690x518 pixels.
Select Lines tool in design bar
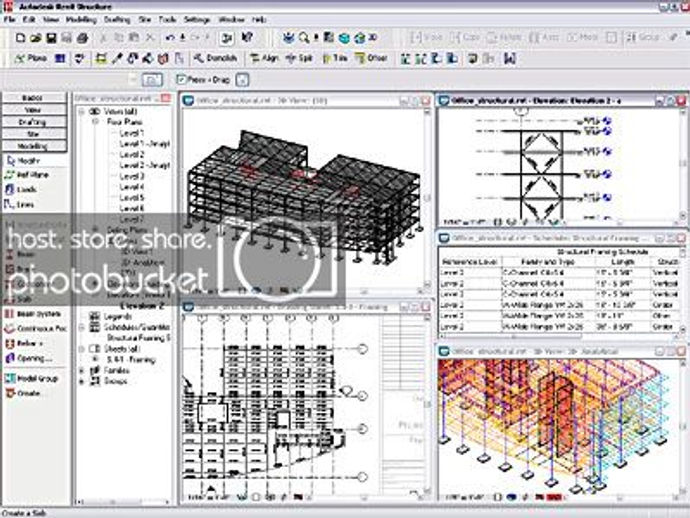coord(19,205)
